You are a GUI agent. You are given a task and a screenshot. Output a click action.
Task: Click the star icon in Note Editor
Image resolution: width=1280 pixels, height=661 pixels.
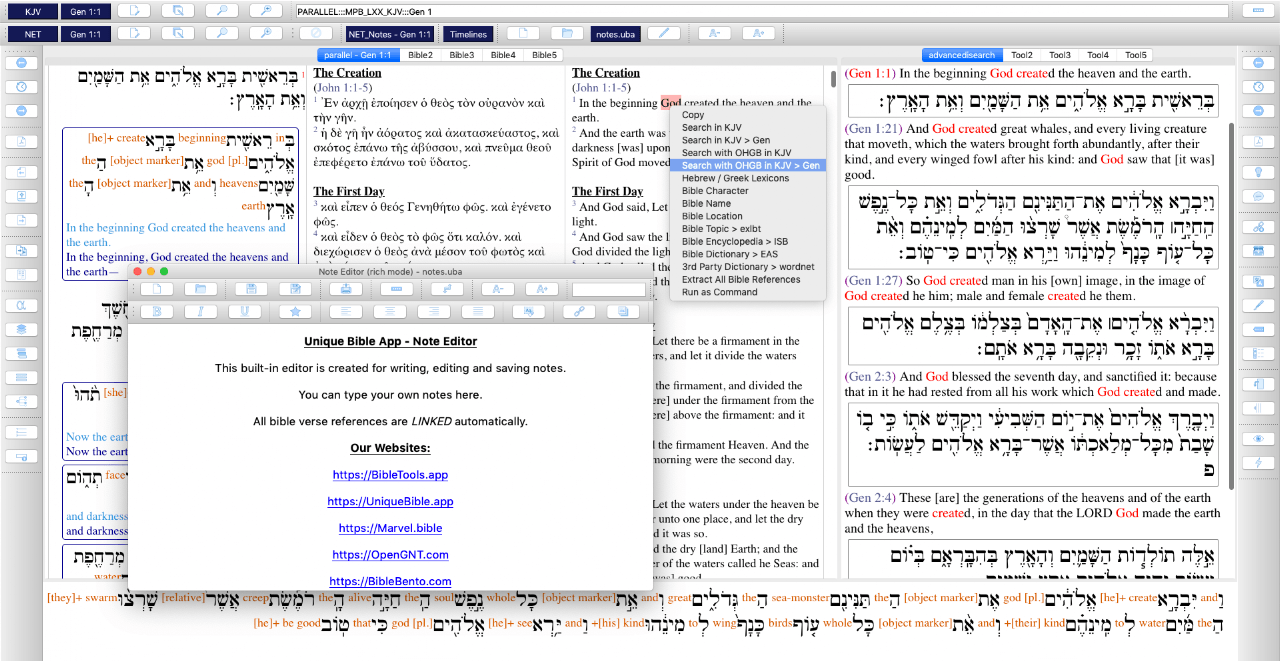(x=295, y=311)
